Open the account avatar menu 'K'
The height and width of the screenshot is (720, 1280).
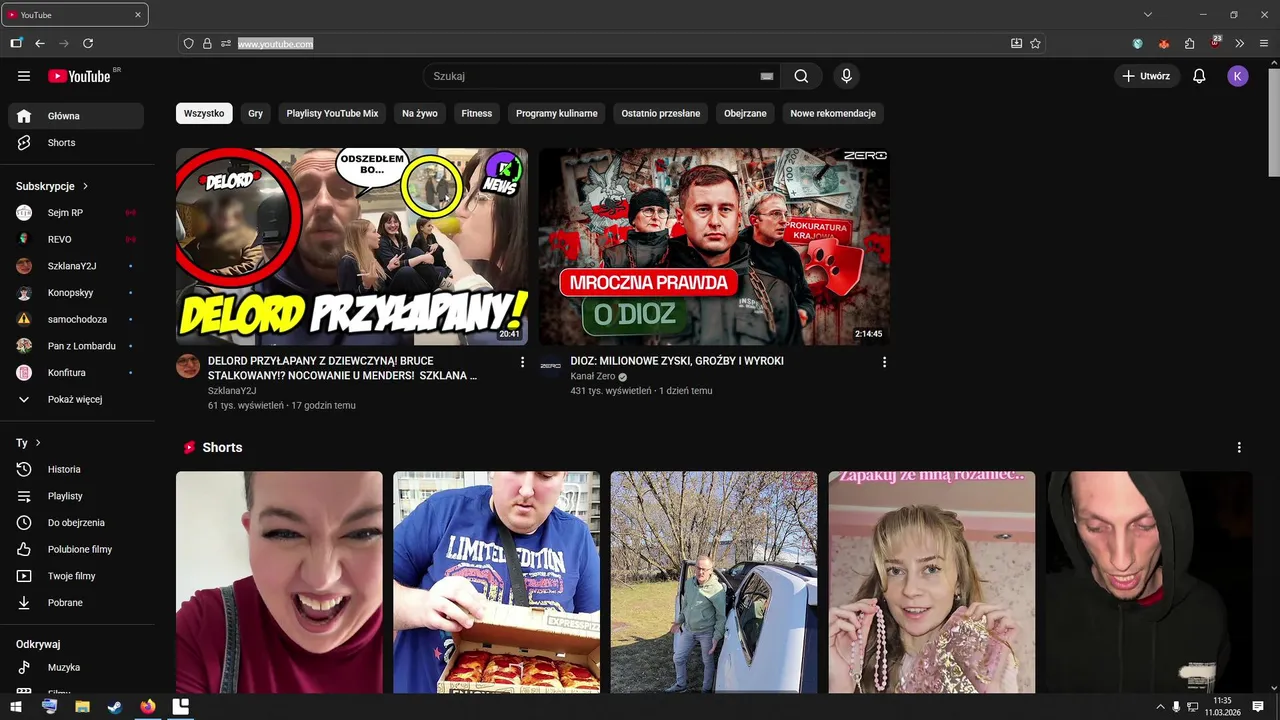click(x=1238, y=76)
